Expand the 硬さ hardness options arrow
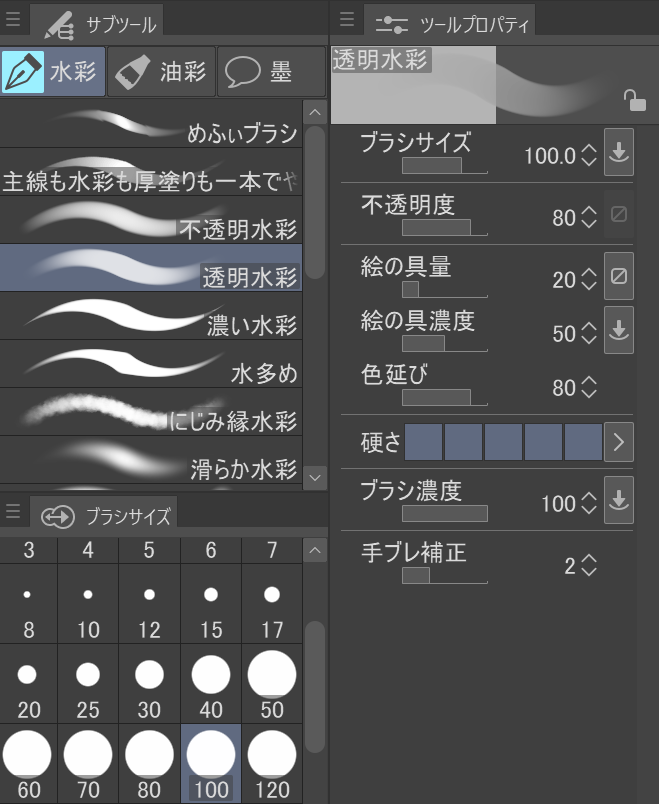This screenshot has height=804, width=659. coord(618,441)
